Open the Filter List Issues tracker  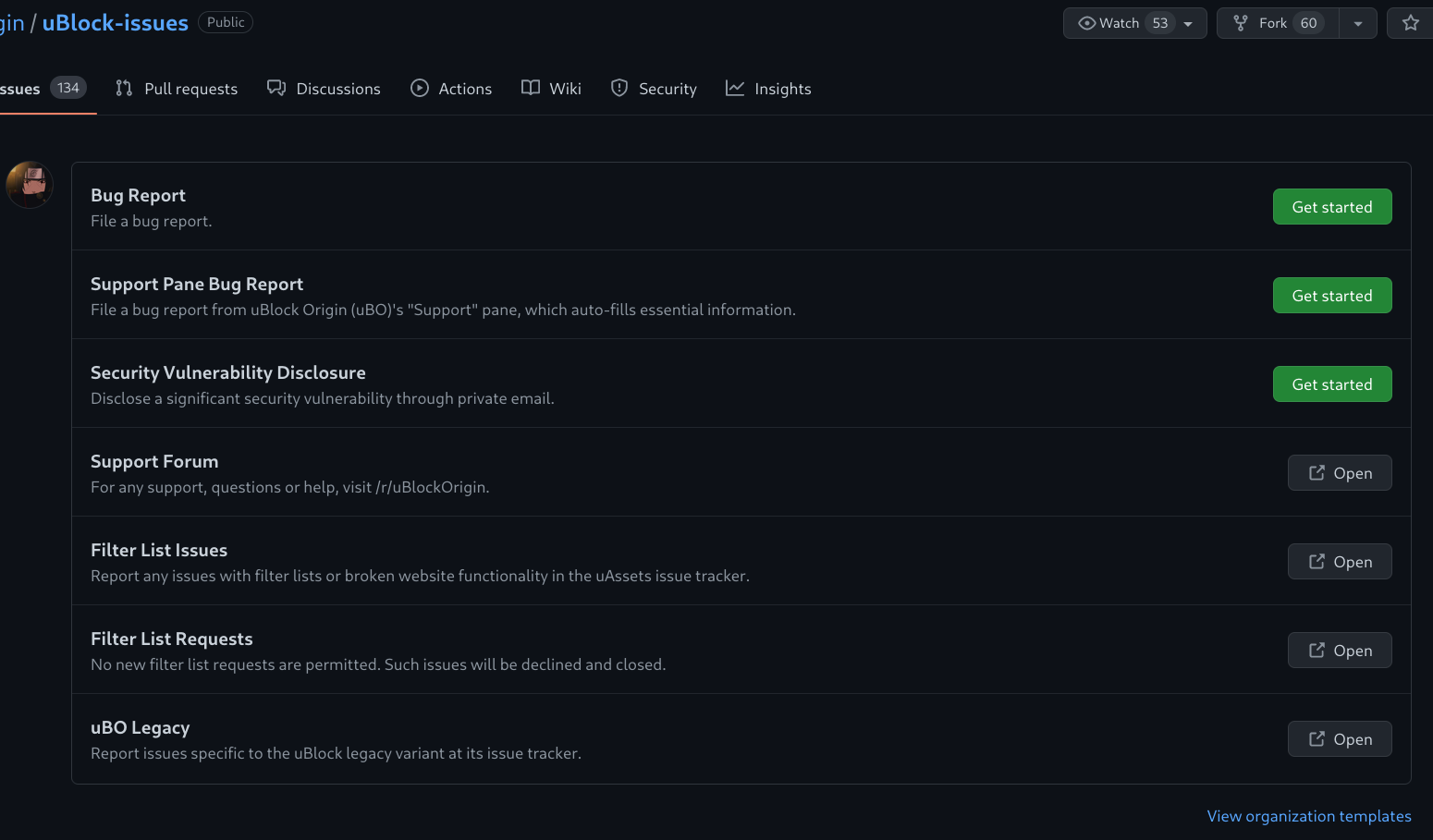click(x=1340, y=561)
